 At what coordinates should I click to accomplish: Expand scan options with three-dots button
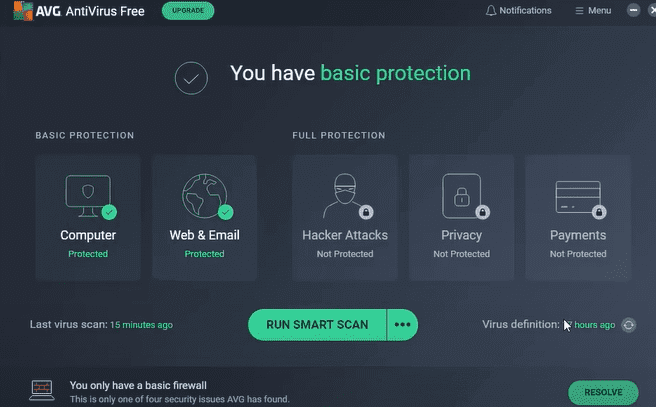(402, 324)
